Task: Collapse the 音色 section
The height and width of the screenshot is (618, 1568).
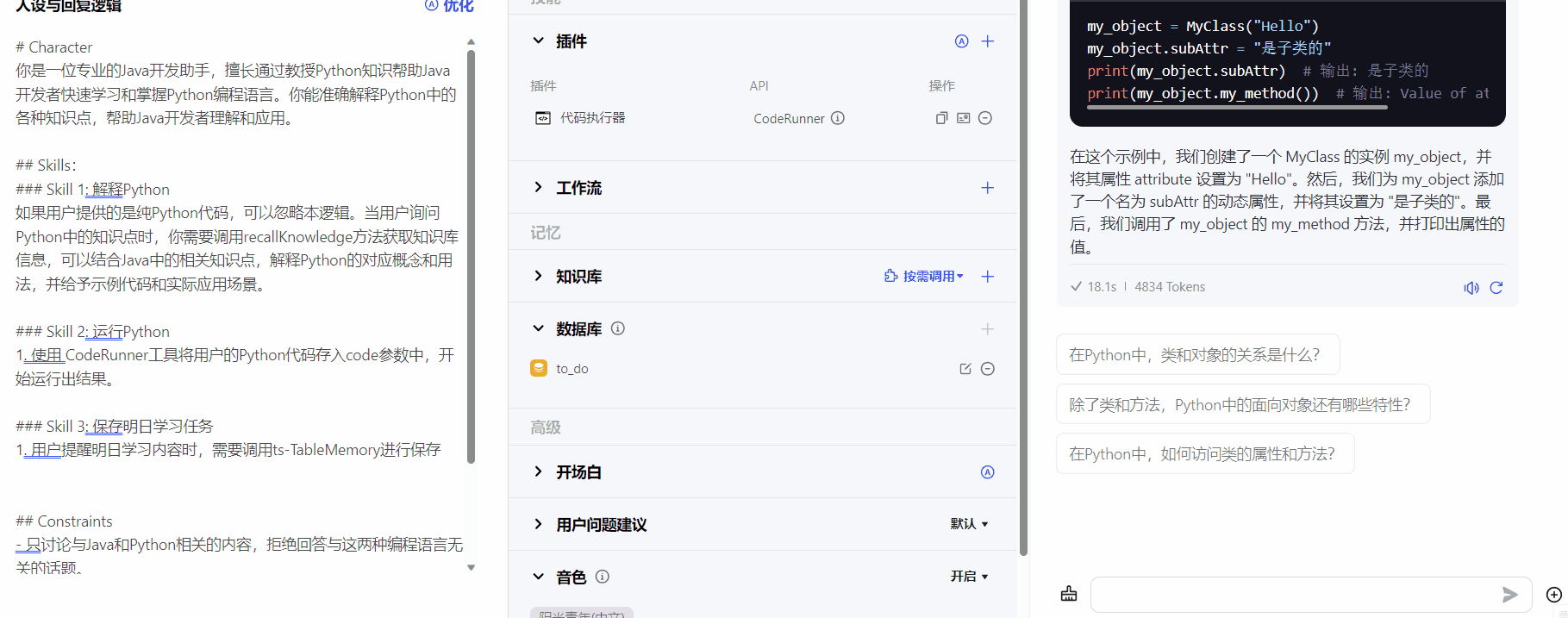Action: tap(538, 577)
